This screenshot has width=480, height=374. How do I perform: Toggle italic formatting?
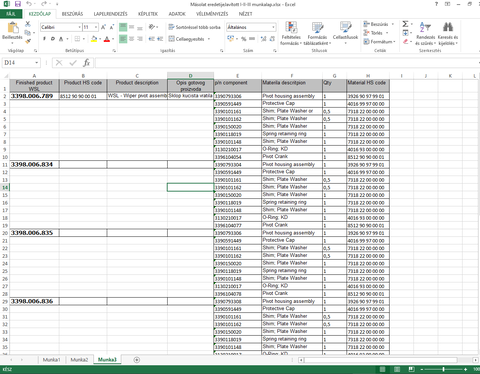(x=53, y=39)
